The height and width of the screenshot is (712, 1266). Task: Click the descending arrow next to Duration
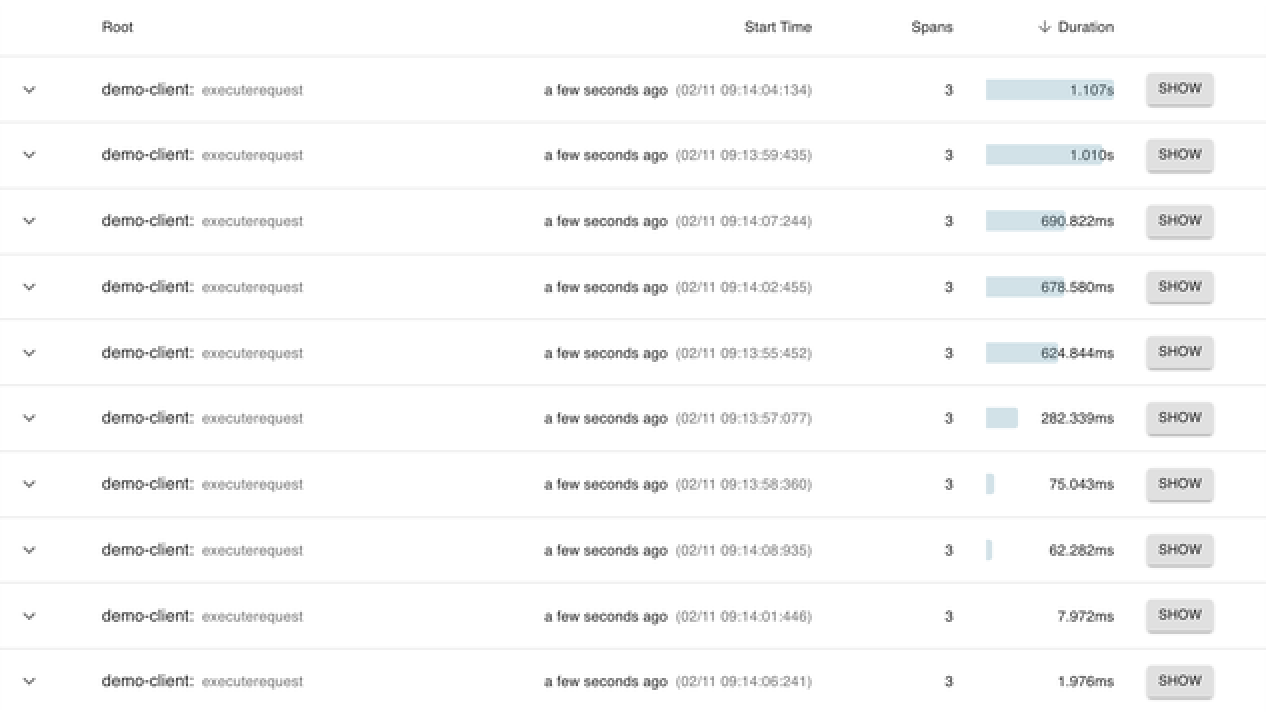(1045, 27)
